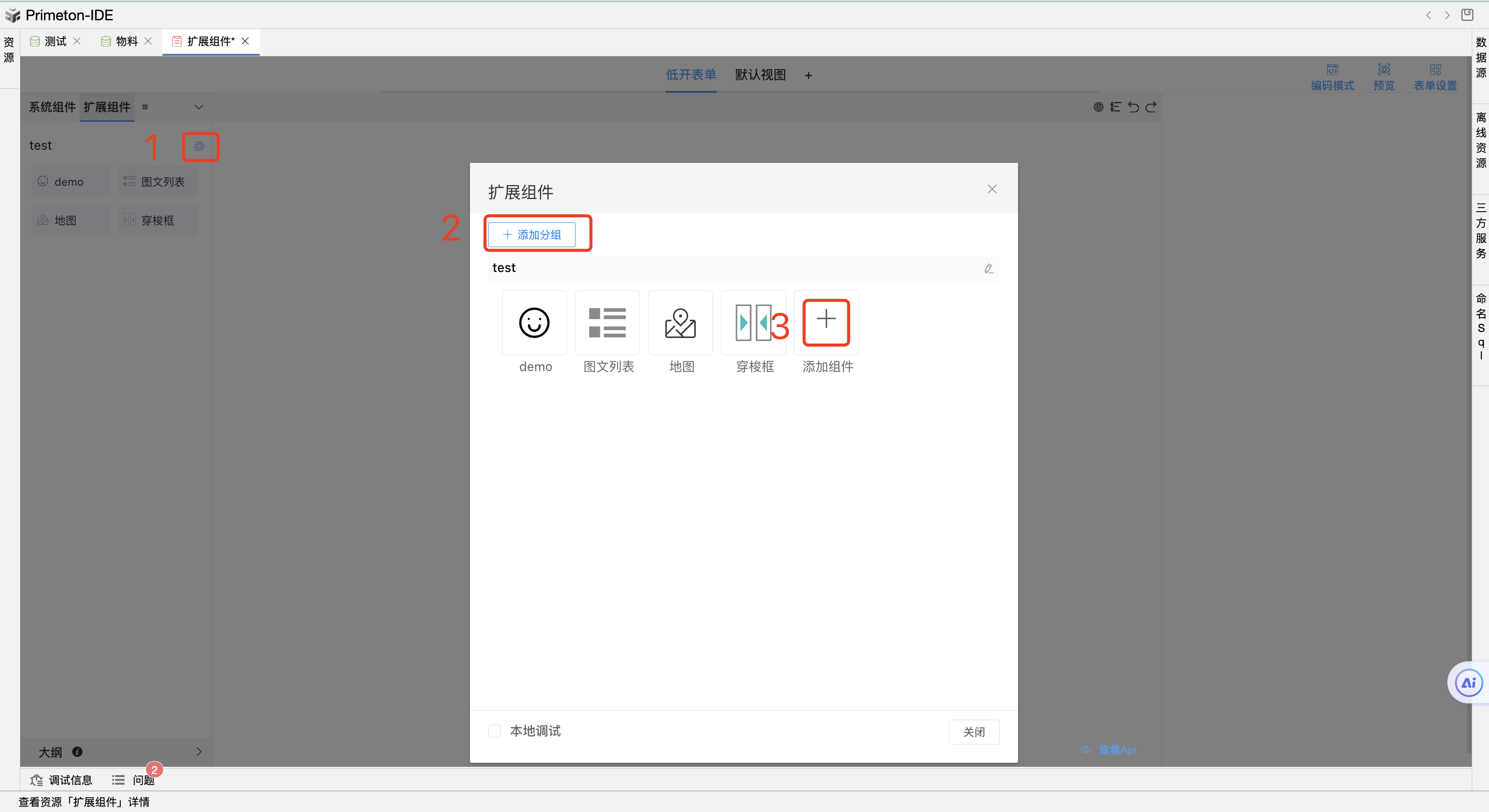Click the gear settings icon beside test
This screenshot has width=1489, height=812.
pyautogui.click(x=199, y=146)
